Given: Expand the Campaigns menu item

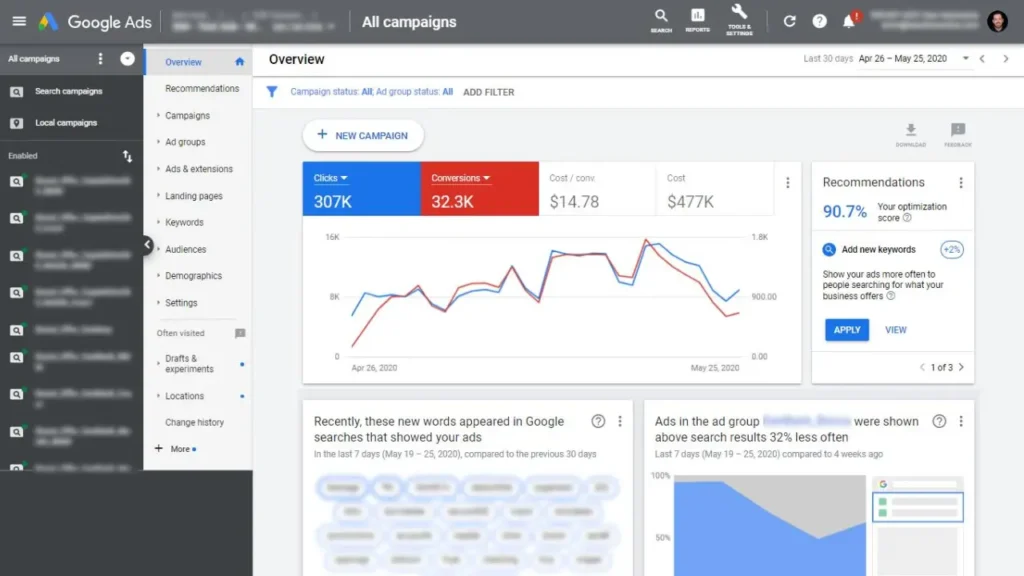Looking at the screenshot, I should pos(187,116).
